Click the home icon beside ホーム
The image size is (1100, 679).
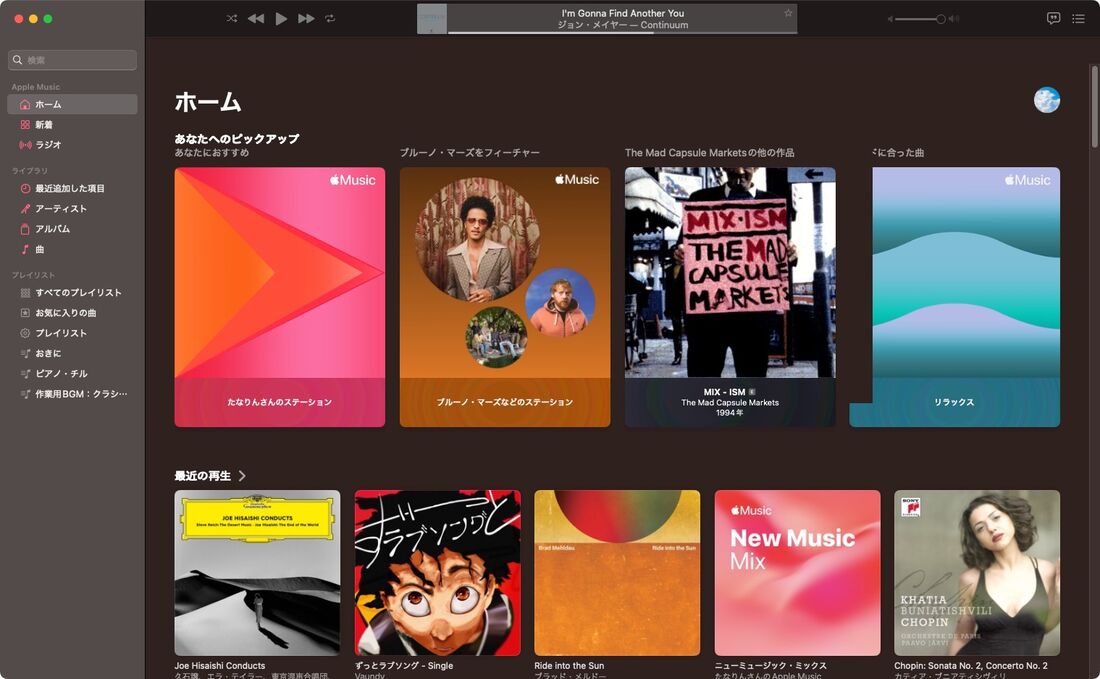pos(25,105)
